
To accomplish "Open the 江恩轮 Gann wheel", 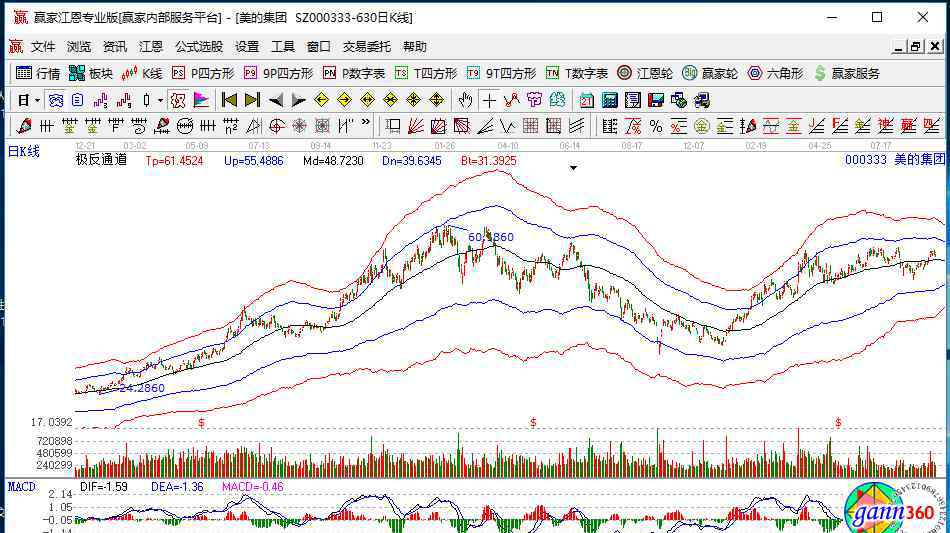I will 645,73.
